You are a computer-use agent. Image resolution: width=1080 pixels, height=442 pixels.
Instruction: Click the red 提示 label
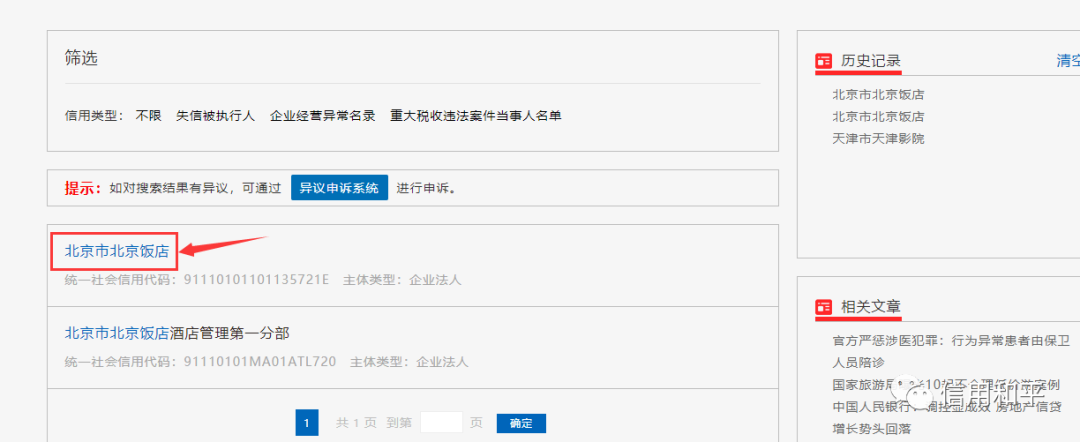coord(83,188)
